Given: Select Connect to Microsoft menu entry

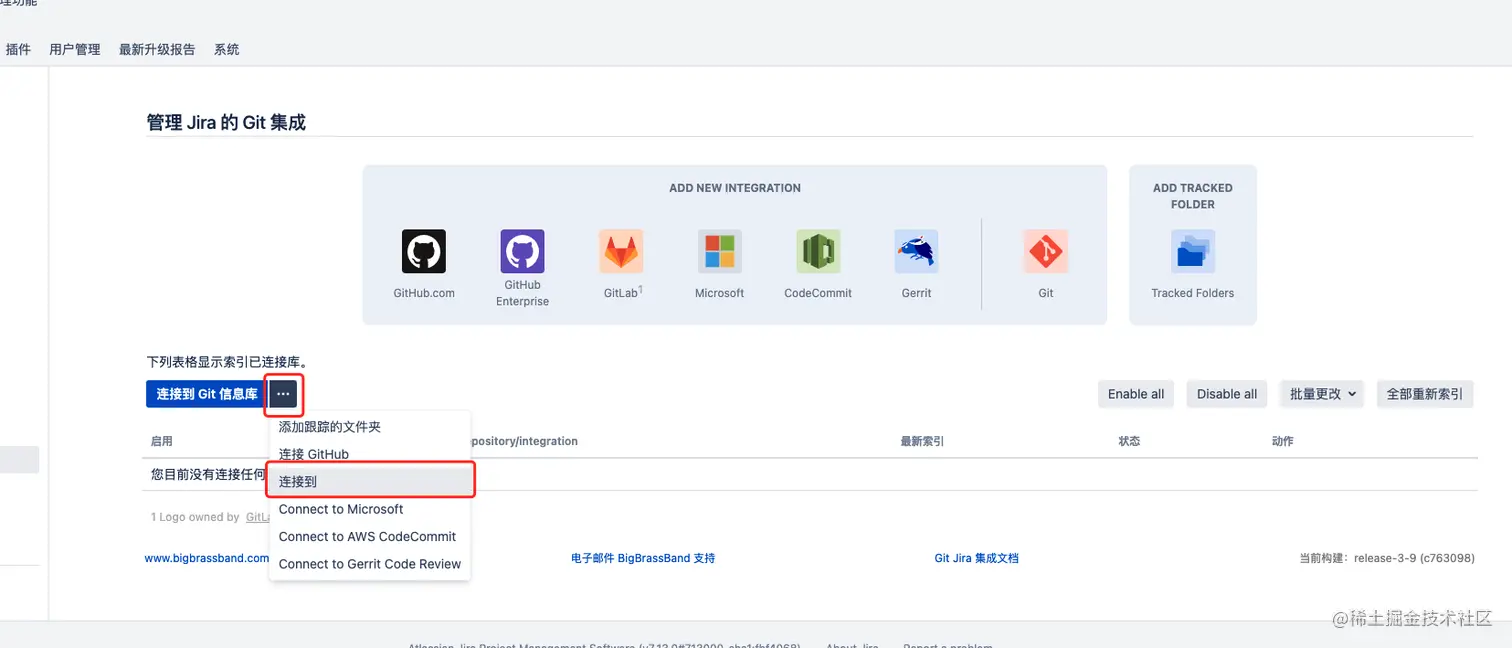Looking at the screenshot, I should [x=370, y=509].
